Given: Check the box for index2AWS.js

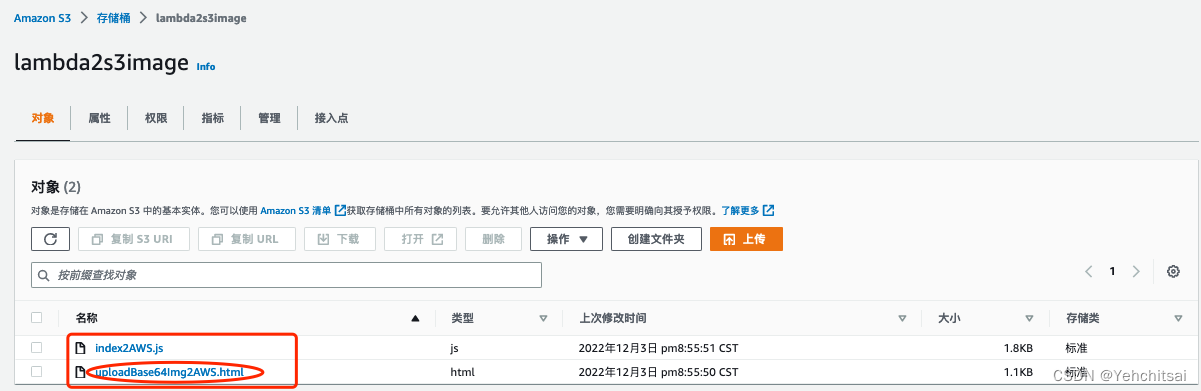Looking at the screenshot, I should coord(37,347).
